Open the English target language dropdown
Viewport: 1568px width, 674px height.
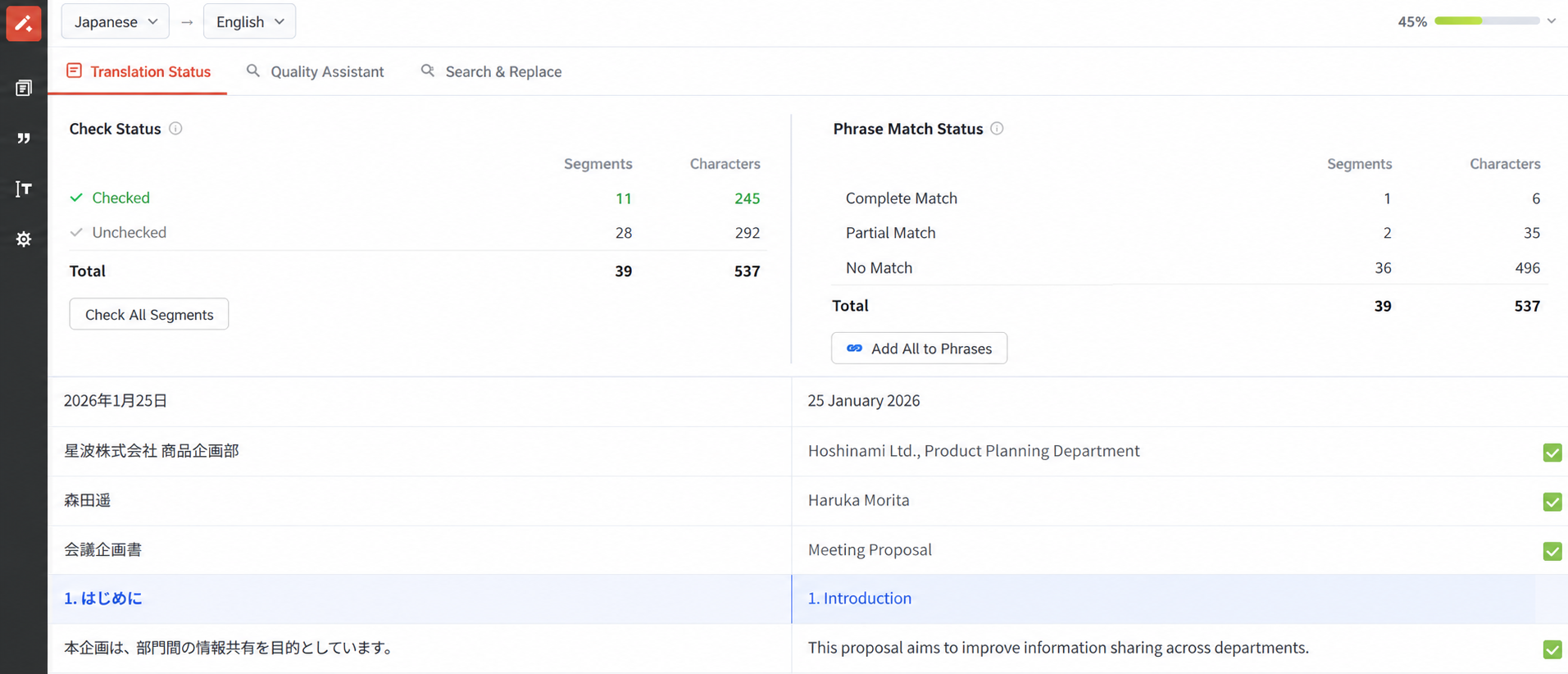click(x=250, y=21)
